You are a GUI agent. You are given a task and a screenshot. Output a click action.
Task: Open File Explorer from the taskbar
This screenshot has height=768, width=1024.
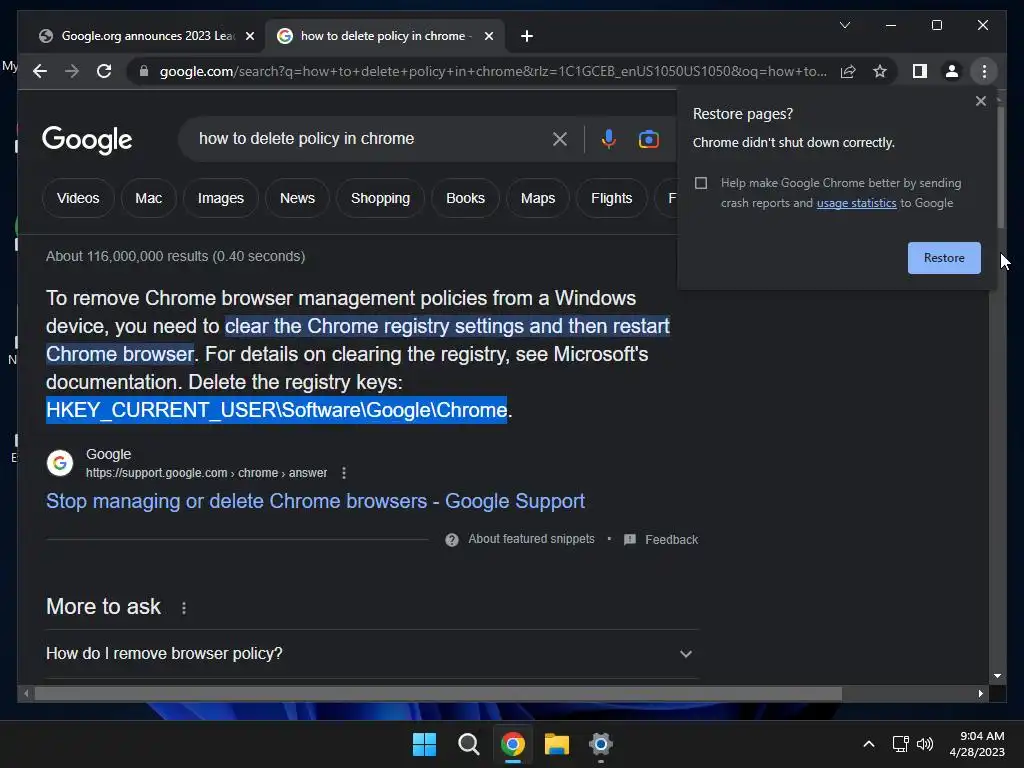point(556,744)
